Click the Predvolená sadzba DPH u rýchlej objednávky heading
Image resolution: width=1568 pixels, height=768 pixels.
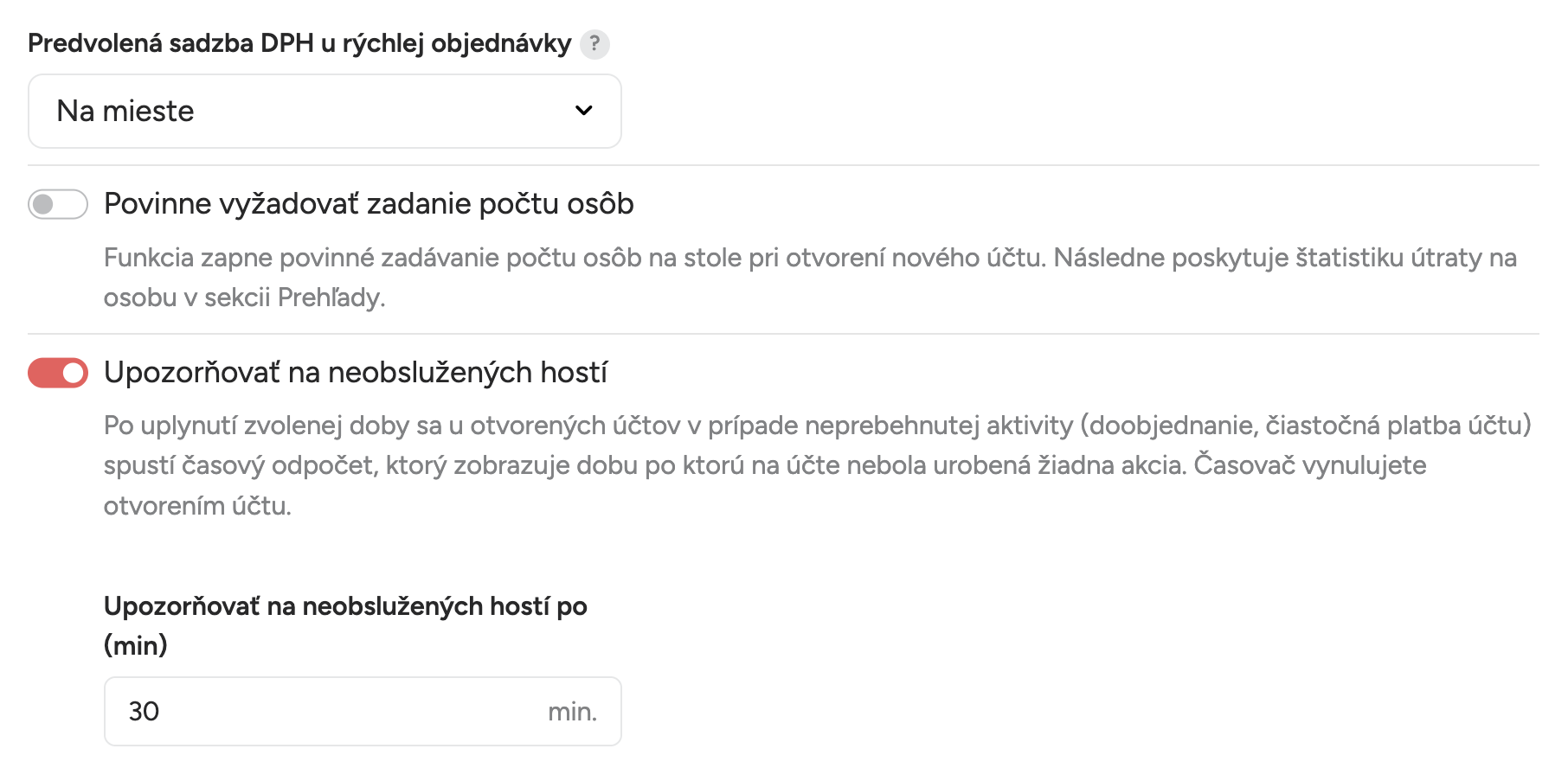[x=299, y=43]
